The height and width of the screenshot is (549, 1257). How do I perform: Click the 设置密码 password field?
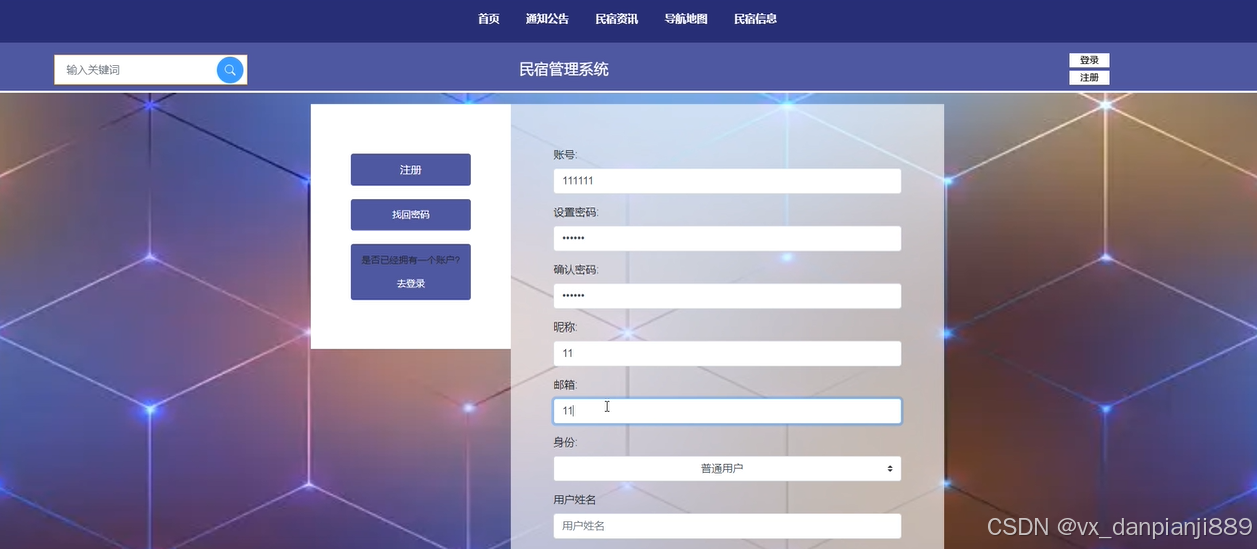tap(727, 238)
